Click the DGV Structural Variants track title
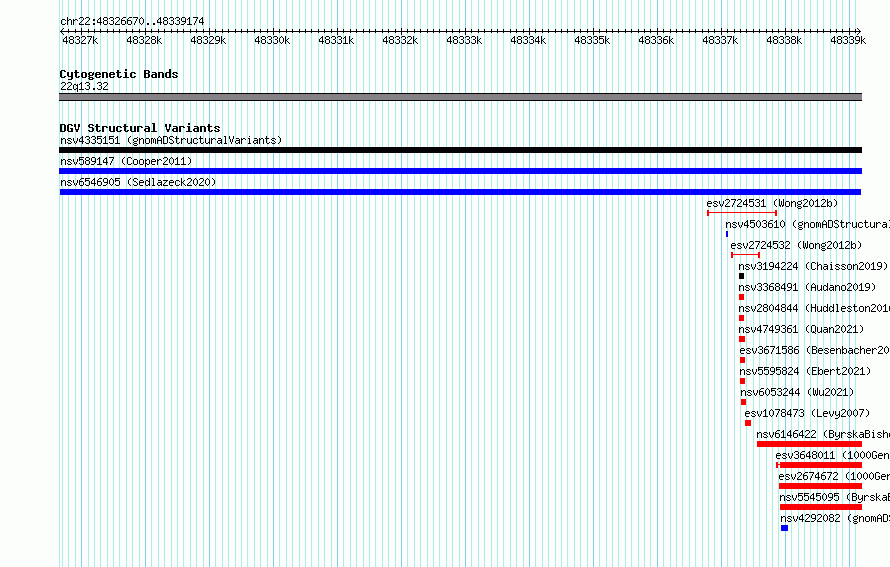 [x=140, y=128]
